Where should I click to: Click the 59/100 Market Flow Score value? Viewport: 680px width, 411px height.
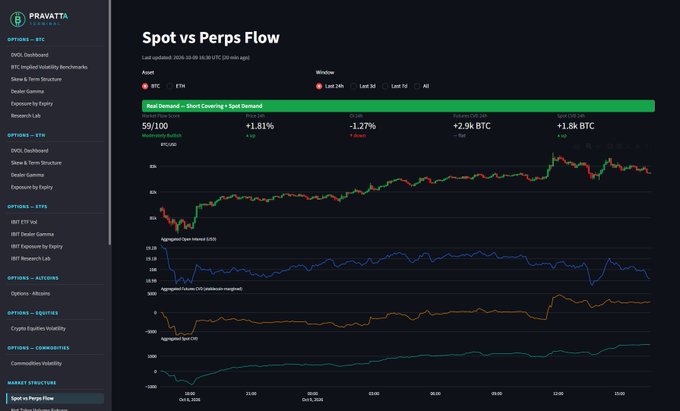(x=155, y=126)
